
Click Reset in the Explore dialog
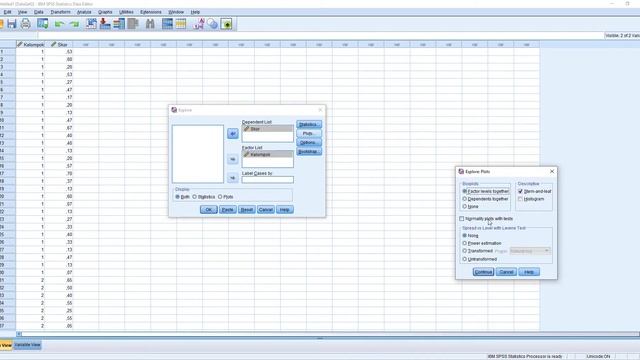click(x=247, y=209)
